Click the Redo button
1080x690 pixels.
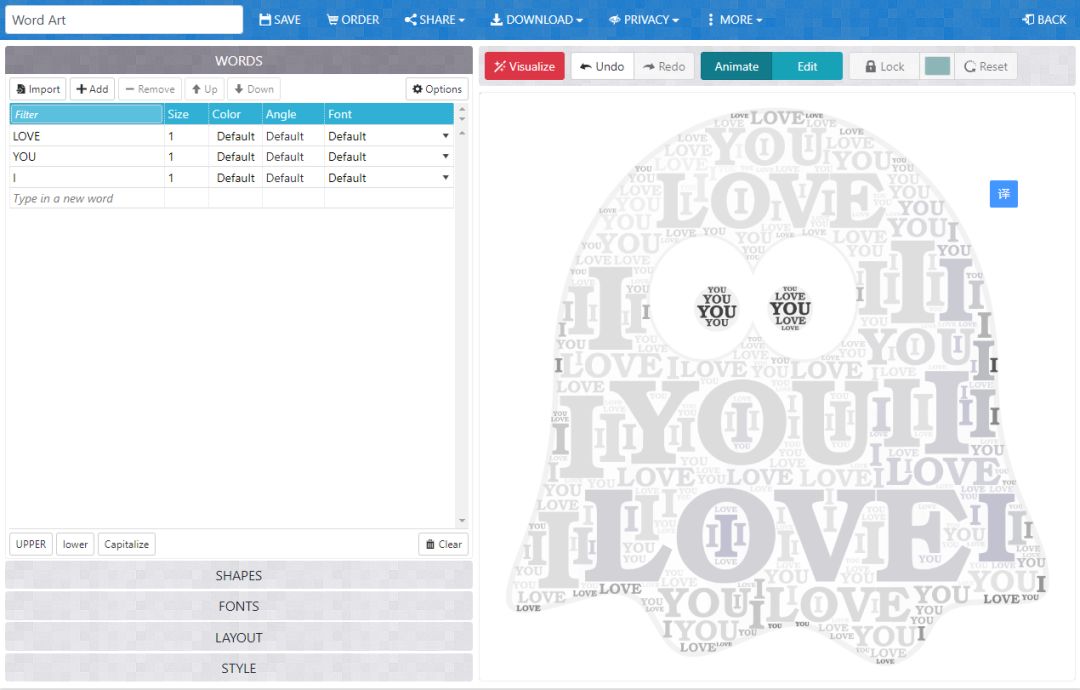tap(664, 67)
